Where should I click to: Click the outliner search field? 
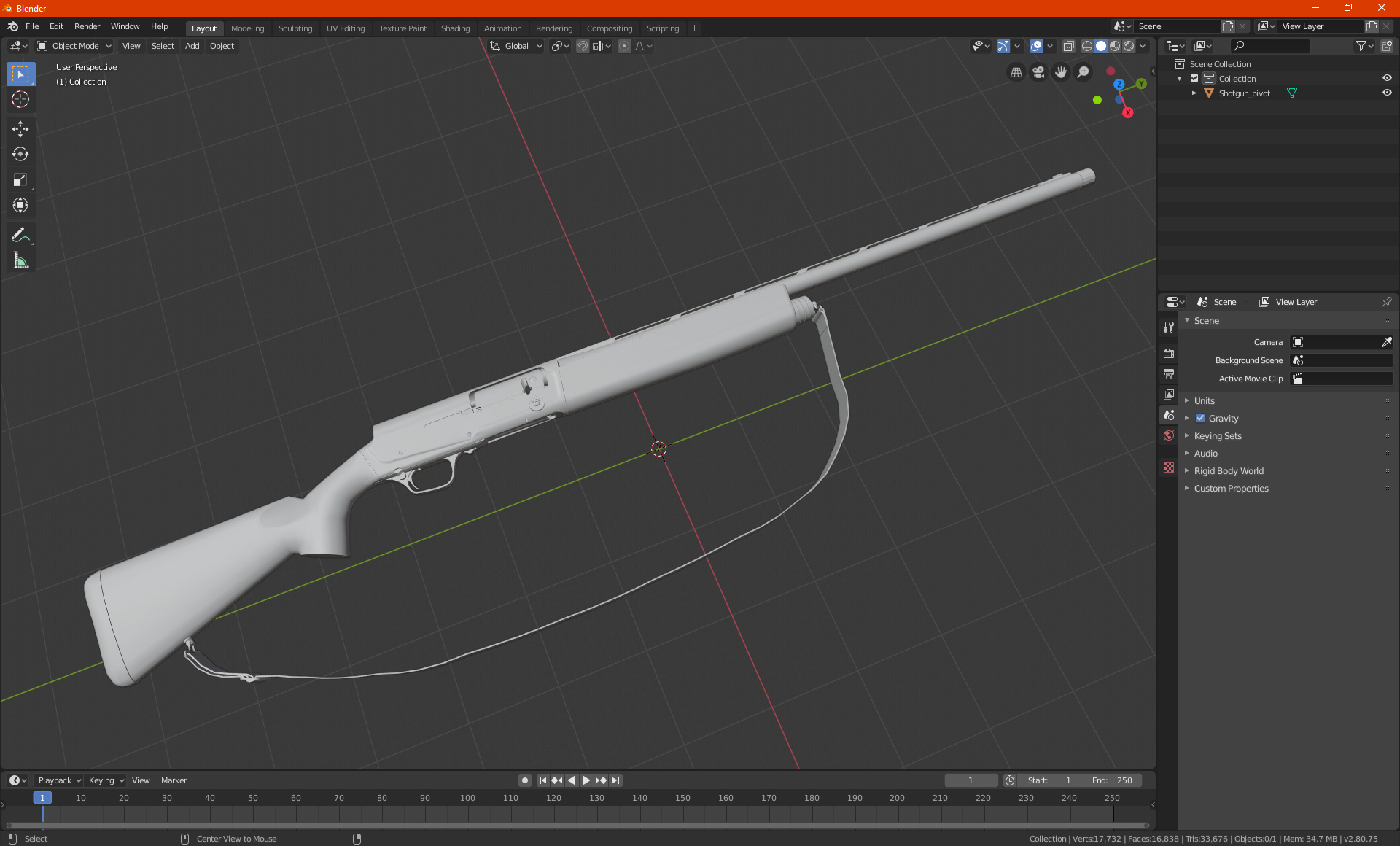(1269, 46)
